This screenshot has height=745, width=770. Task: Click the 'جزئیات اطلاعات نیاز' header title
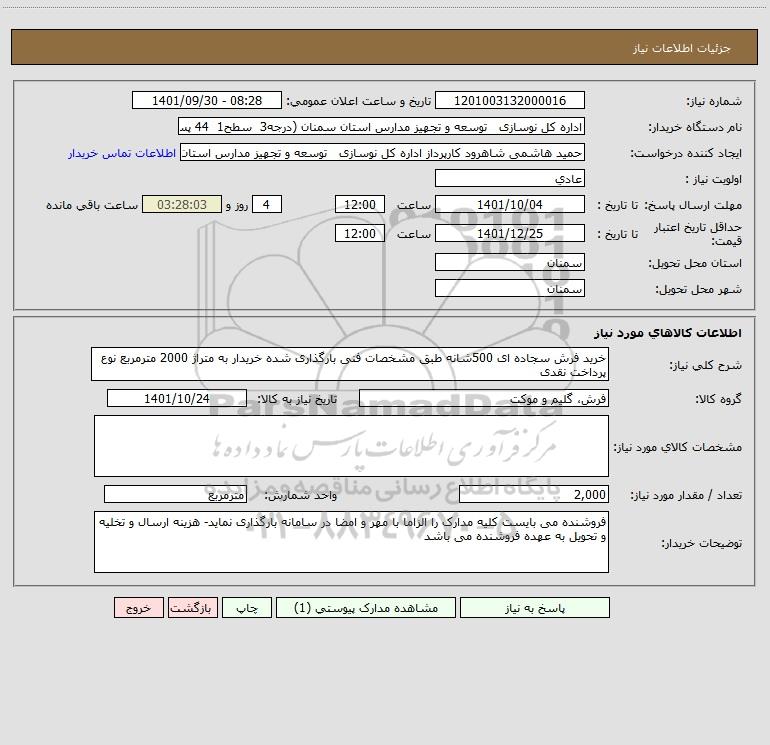[x=682, y=48]
